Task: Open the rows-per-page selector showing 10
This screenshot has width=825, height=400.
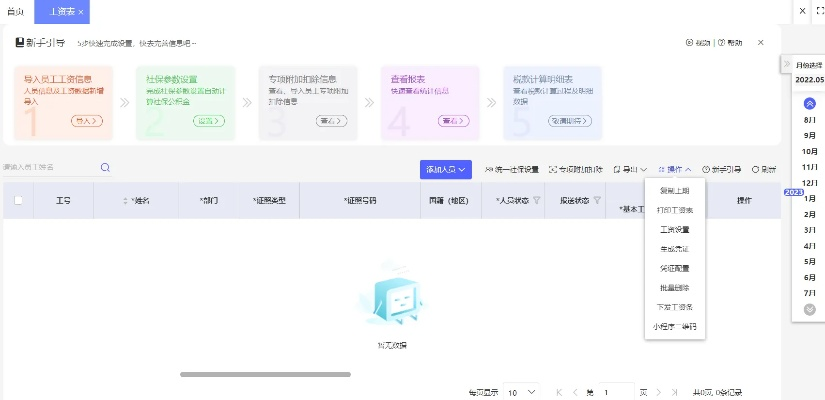Action: point(521,393)
